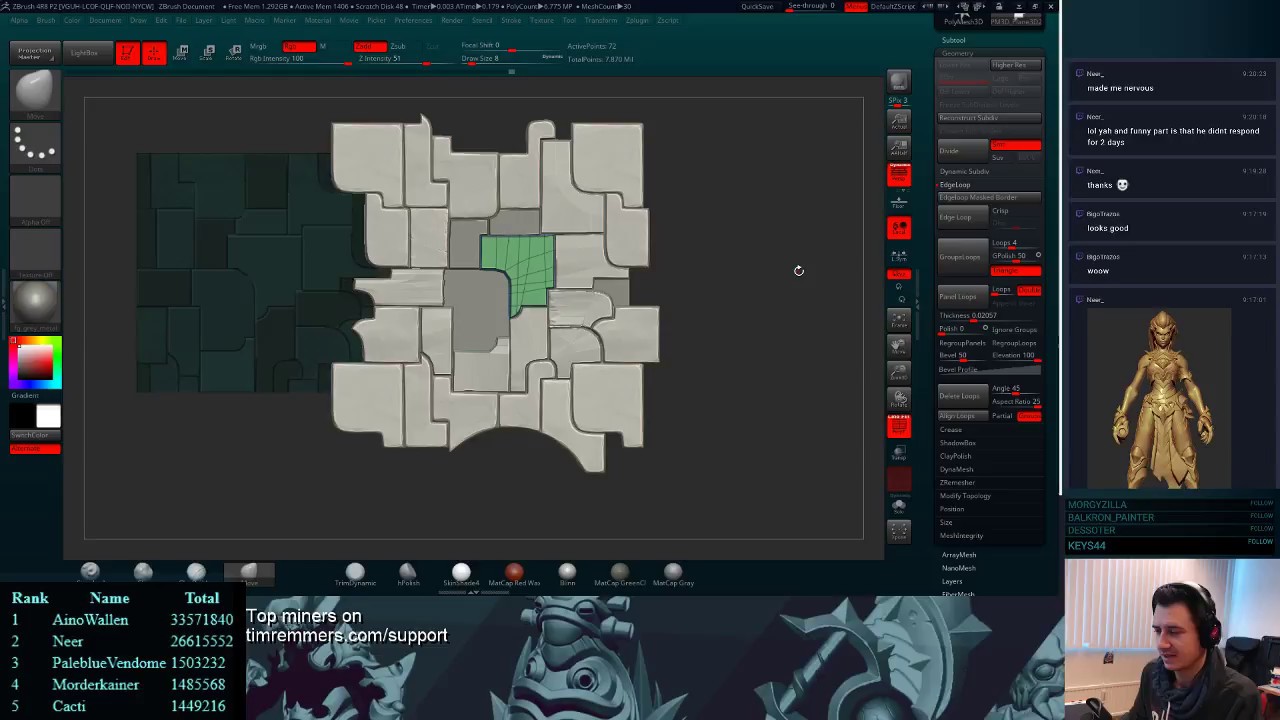Click the Frame view icon
Screen dimensions: 1280x720
tap(899, 320)
